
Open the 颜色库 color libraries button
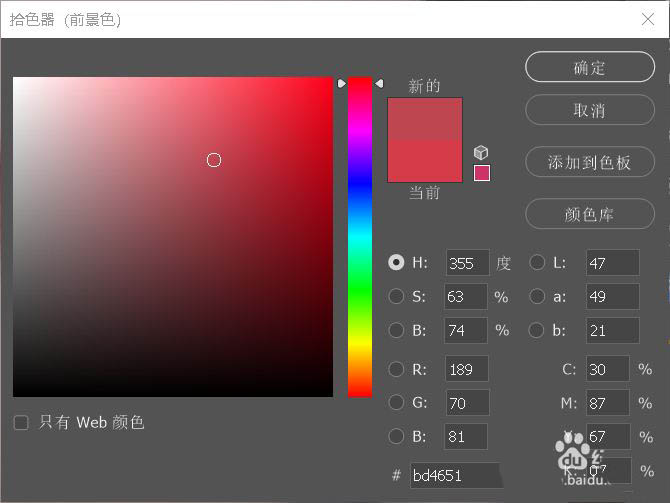pos(590,214)
